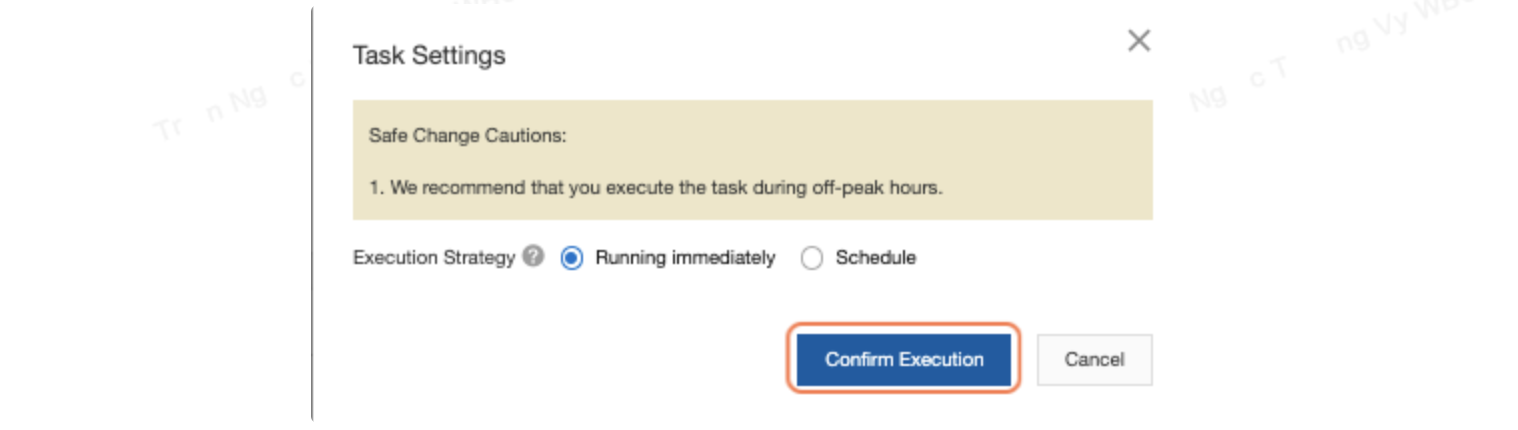The width and height of the screenshot is (1518, 430).
Task: Cancel the task settings
Action: pos(1094,360)
